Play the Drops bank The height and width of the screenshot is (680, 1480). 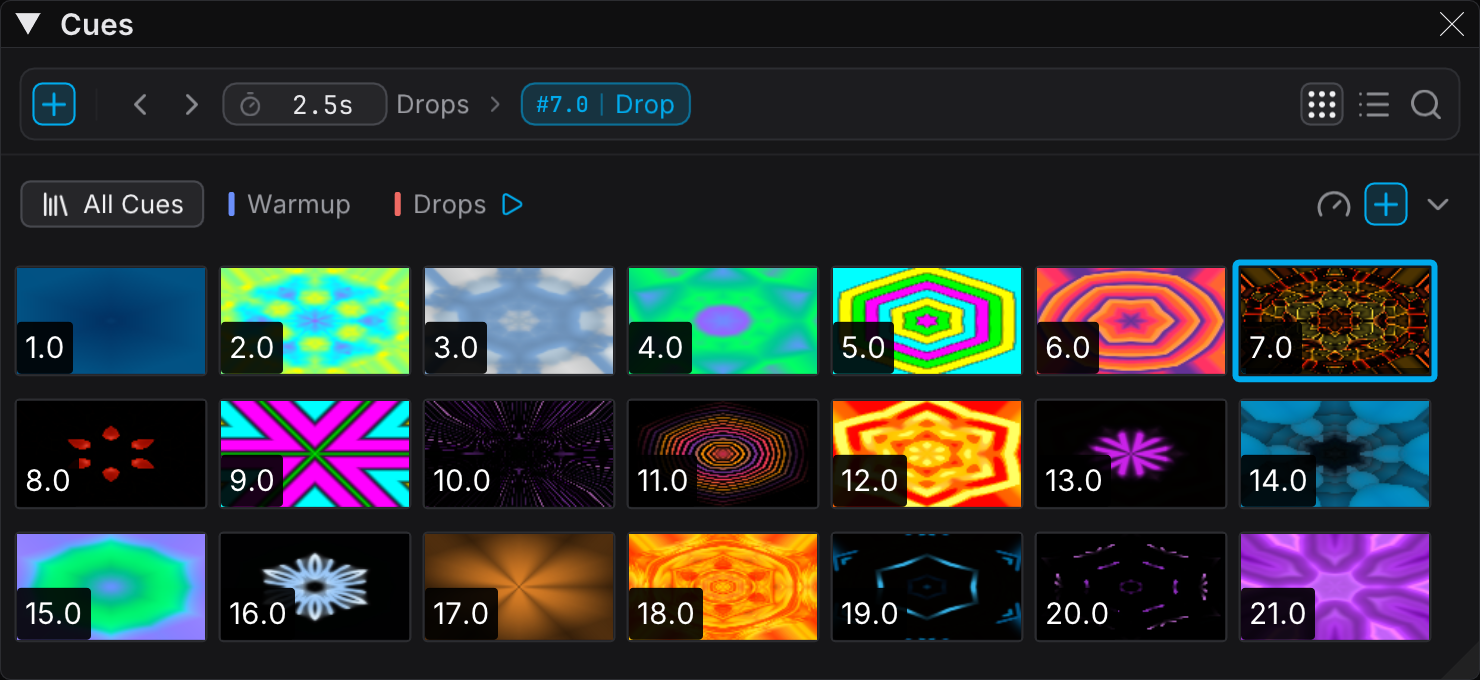512,204
